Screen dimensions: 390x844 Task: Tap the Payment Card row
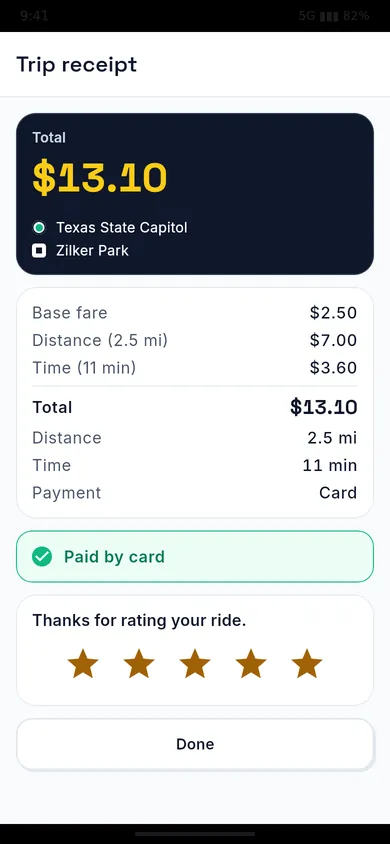195,493
